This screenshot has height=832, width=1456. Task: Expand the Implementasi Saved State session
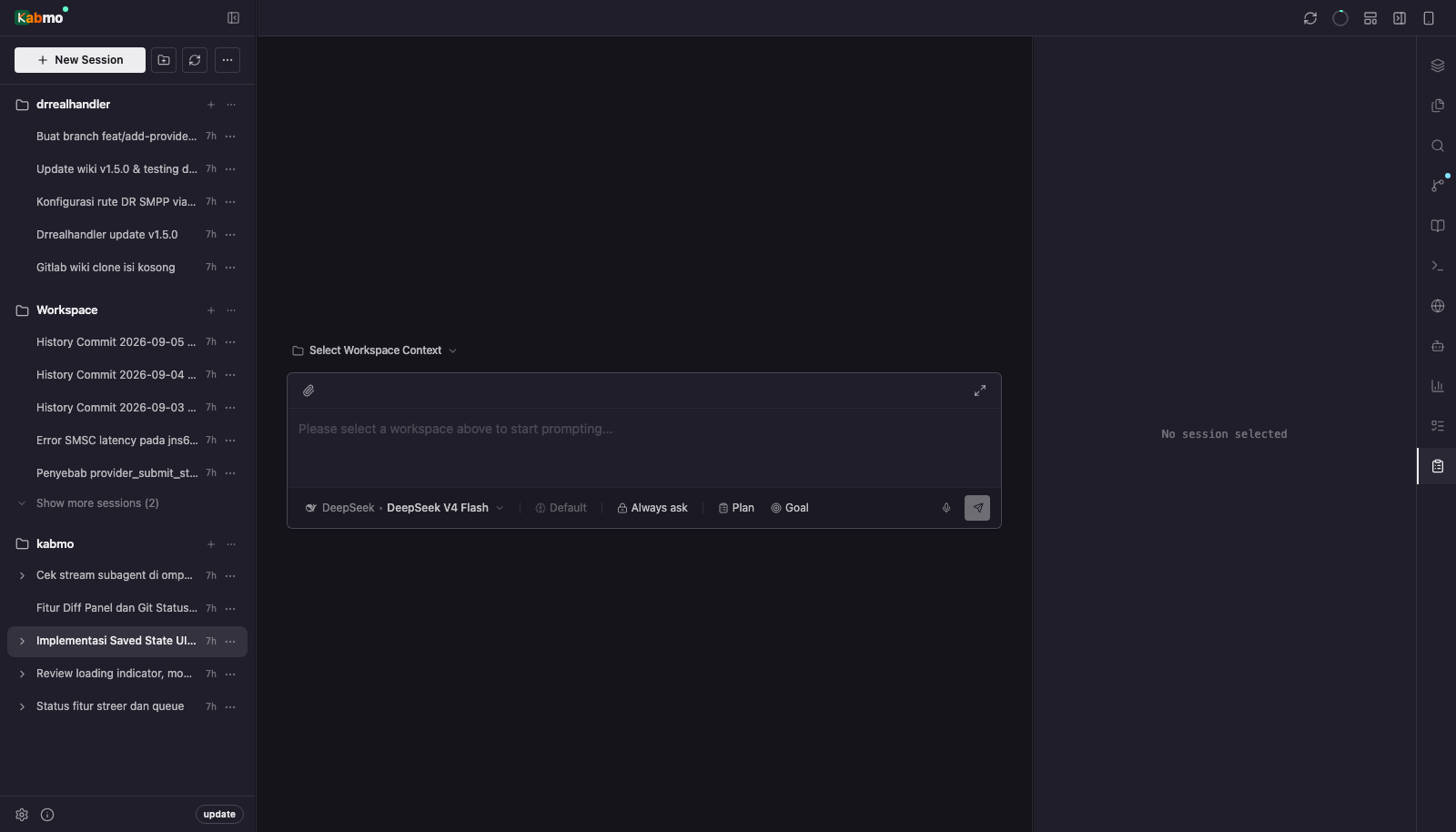(x=22, y=642)
